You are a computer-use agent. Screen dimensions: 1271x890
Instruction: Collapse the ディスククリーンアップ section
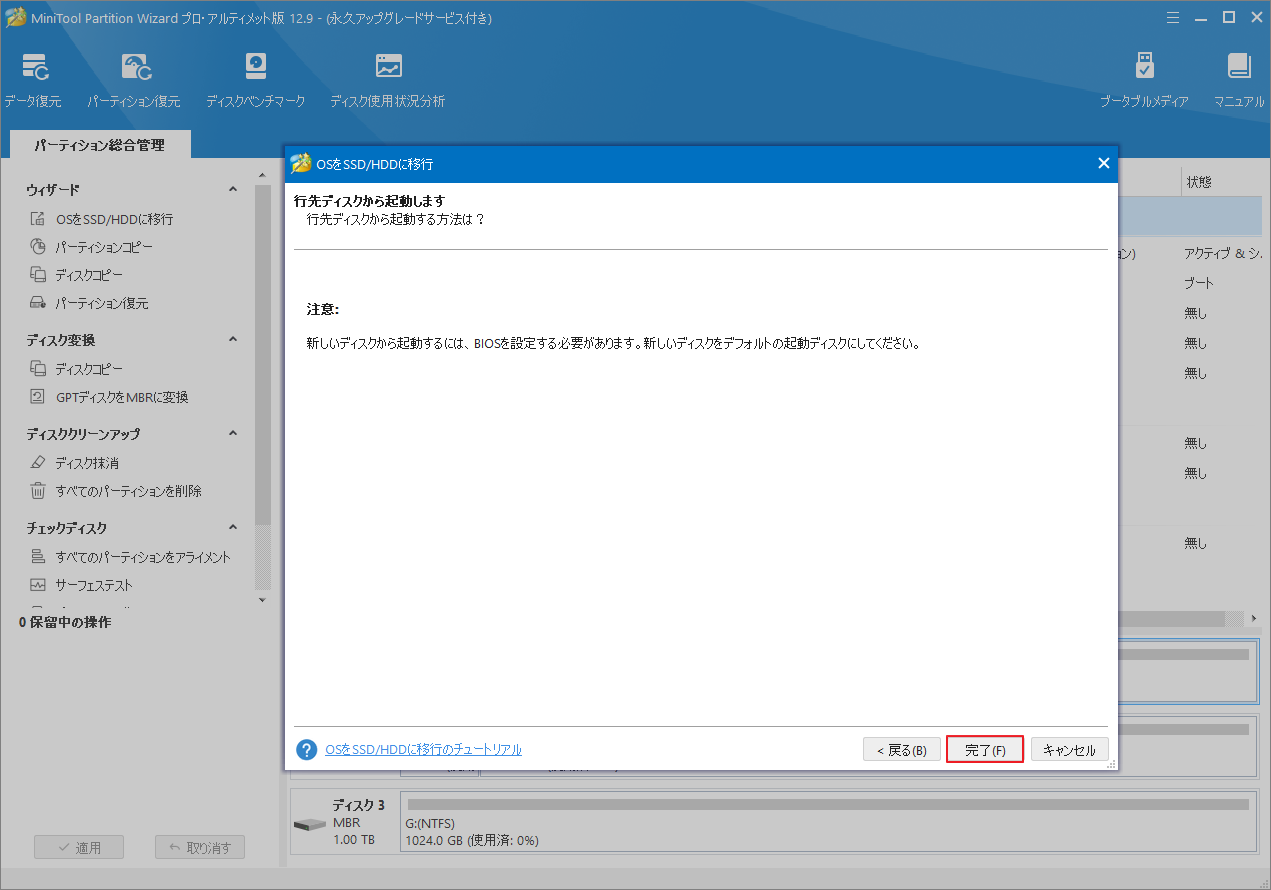pyautogui.click(x=233, y=434)
